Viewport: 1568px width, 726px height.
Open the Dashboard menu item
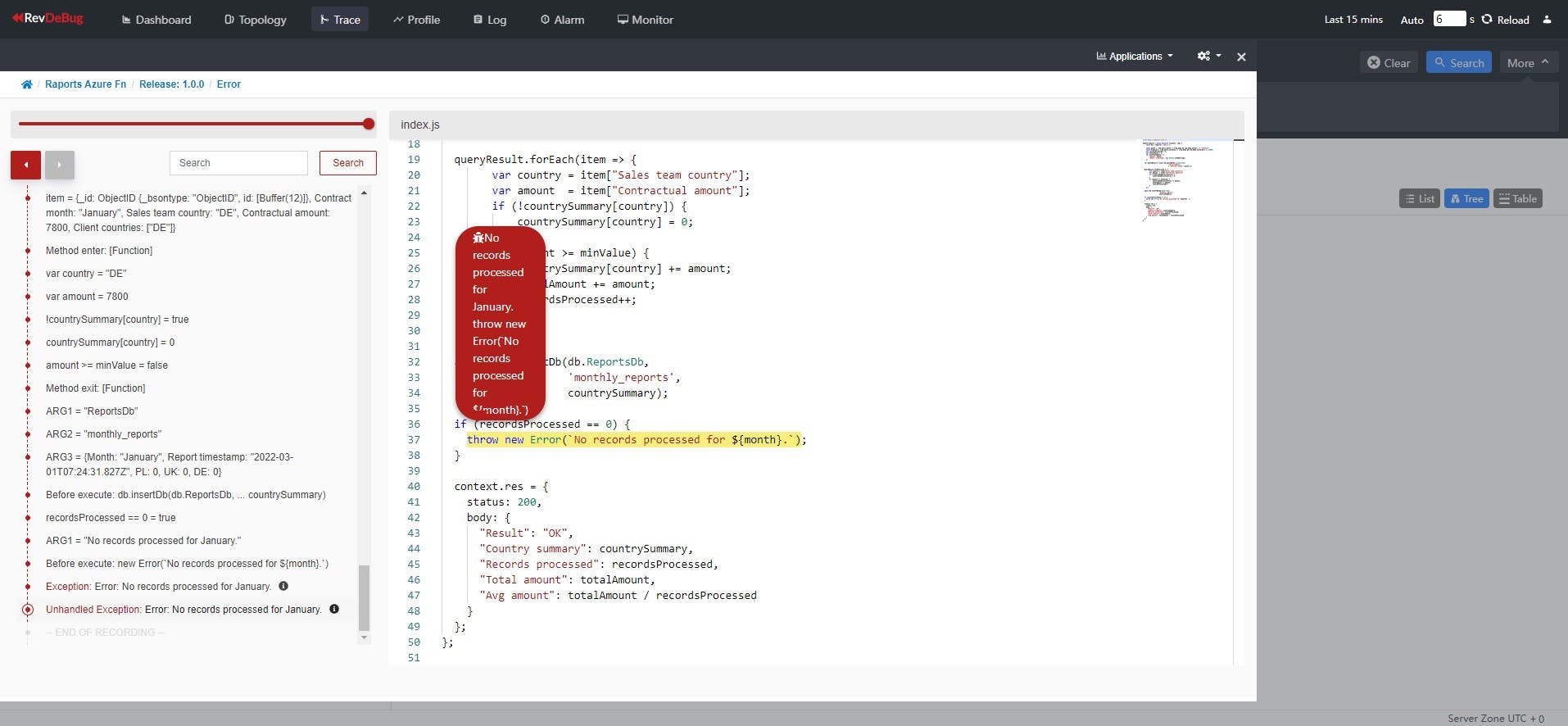156,20
